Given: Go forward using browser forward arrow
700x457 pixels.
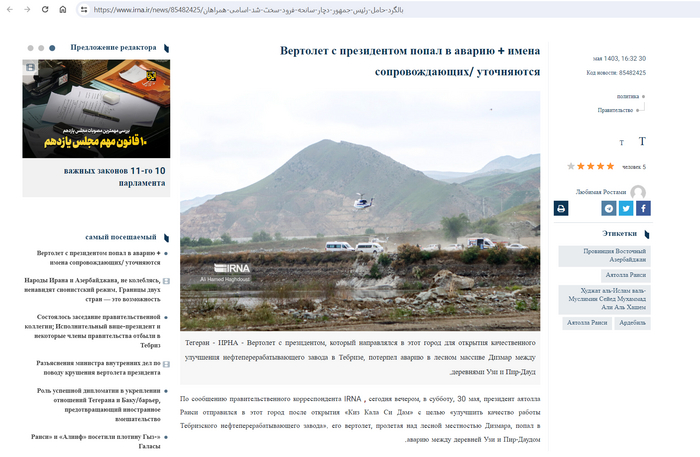Looking at the screenshot, I should point(27,9).
